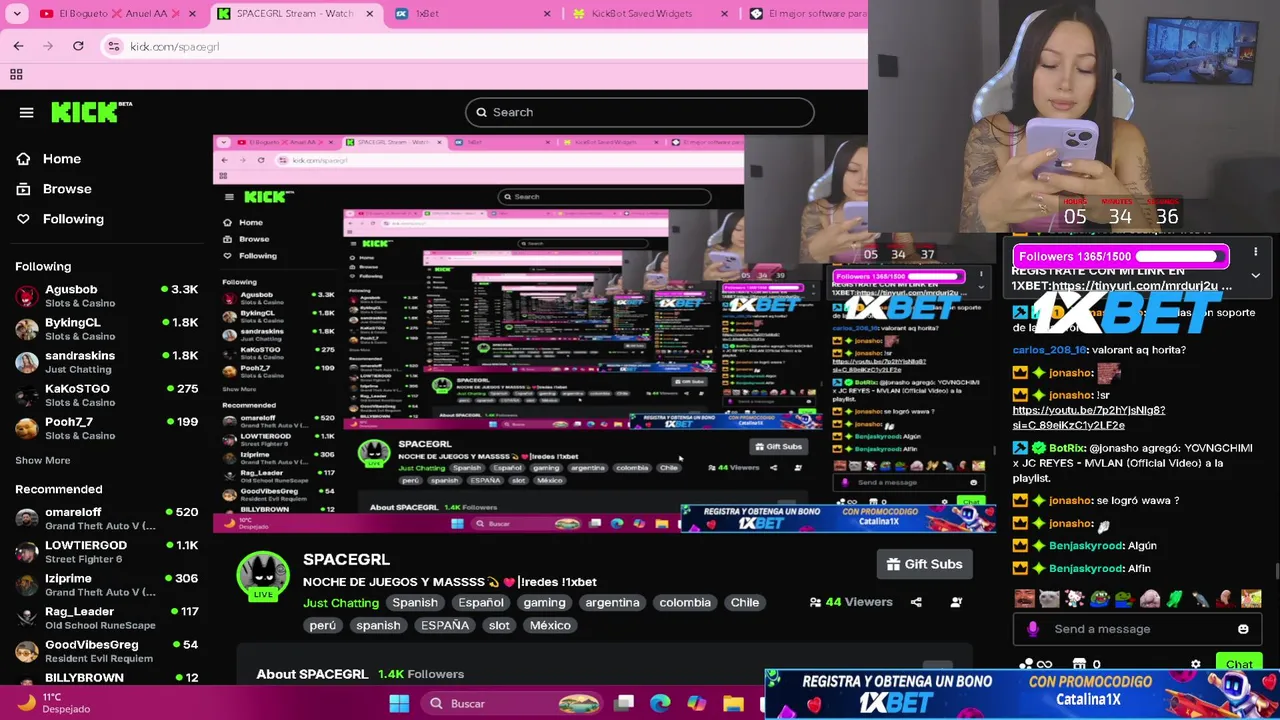This screenshot has width=1280, height=720.
Task: Click the Gift Subs button
Action: (x=924, y=564)
